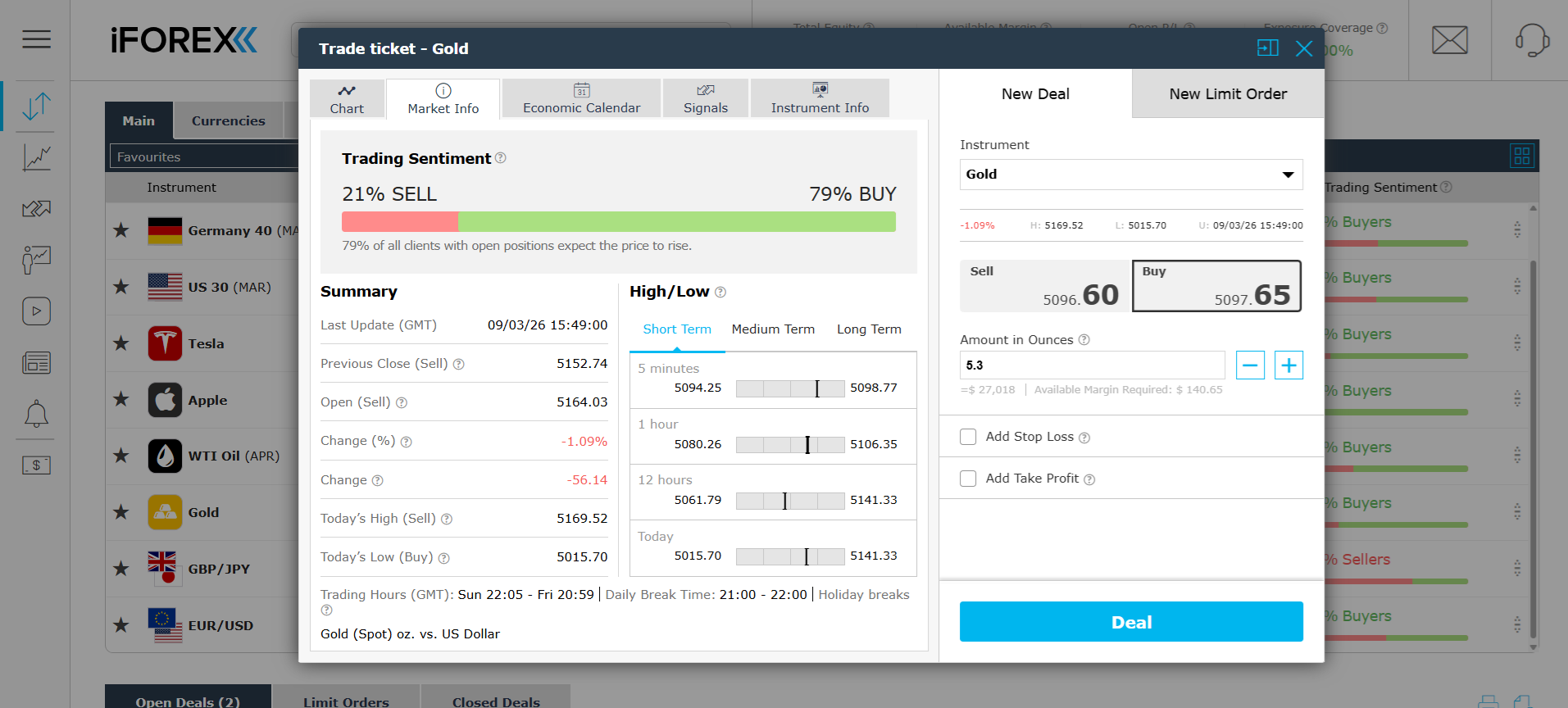Click the 12 hours high/low range bar

[790, 501]
